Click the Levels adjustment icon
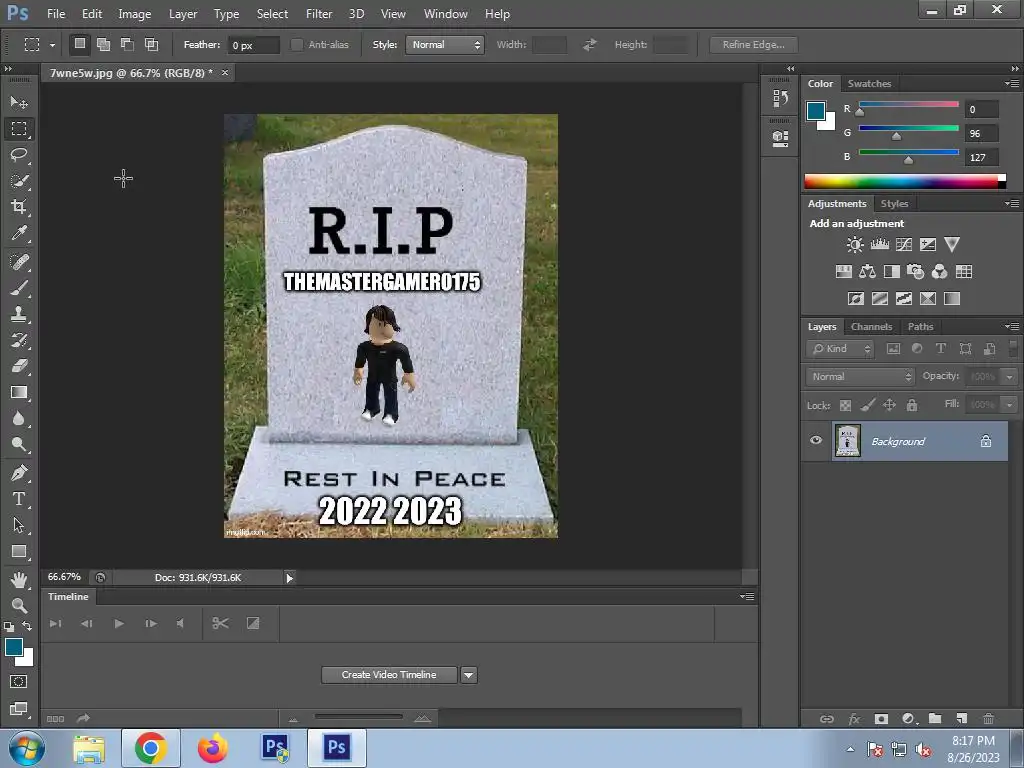Viewport: 1024px width, 768px height. (x=880, y=245)
